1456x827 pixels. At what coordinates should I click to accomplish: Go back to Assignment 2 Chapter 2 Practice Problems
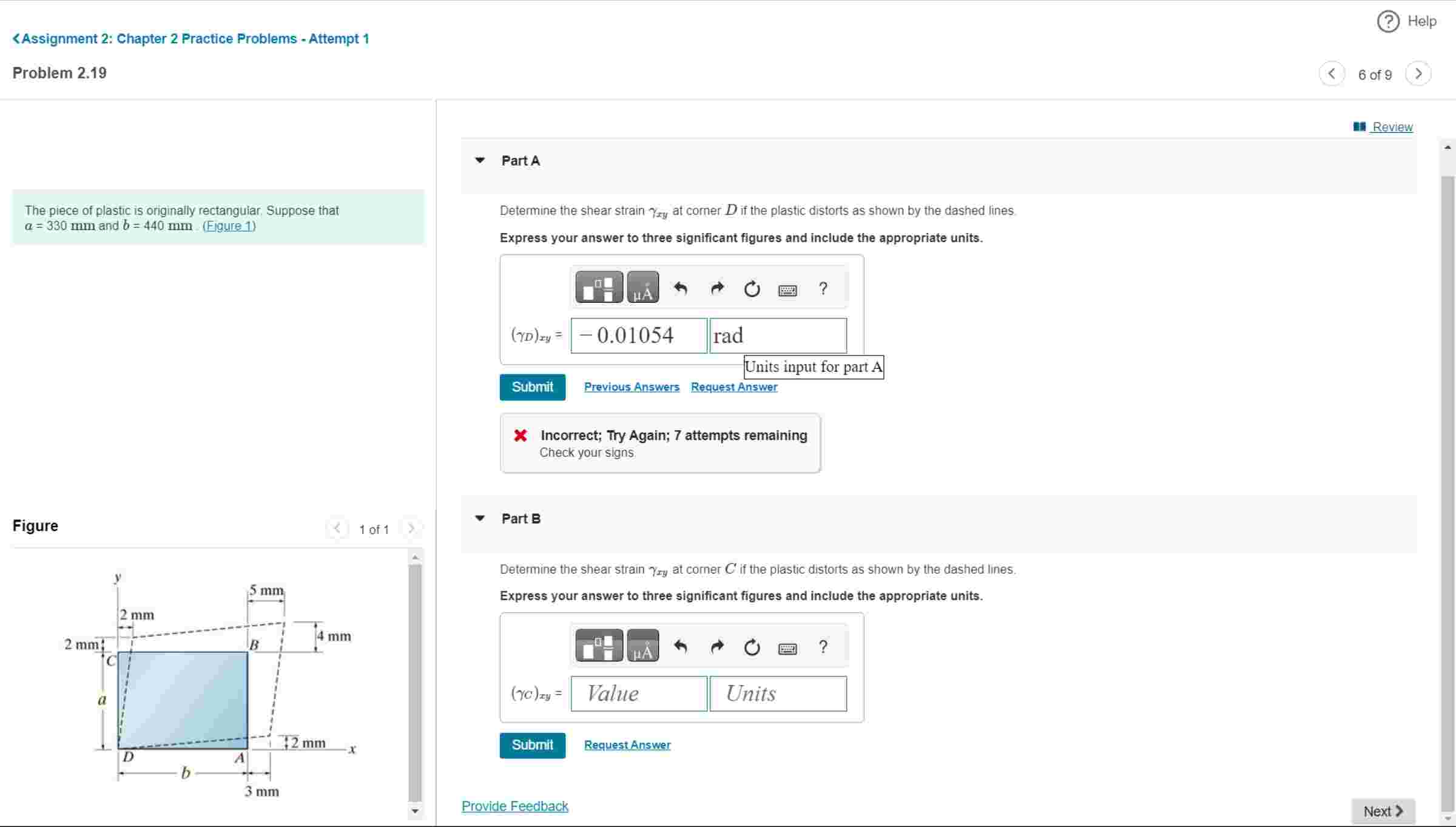[x=190, y=39]
